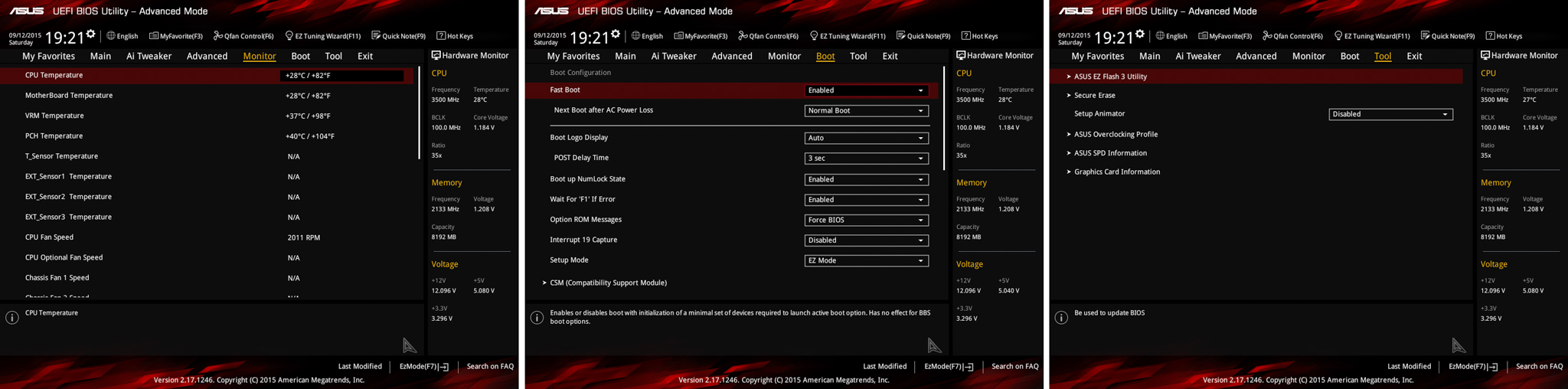Open the Boot Logo Display dropdown
The height and width of the screenshot is (389, 1568).
coord(866,138)
